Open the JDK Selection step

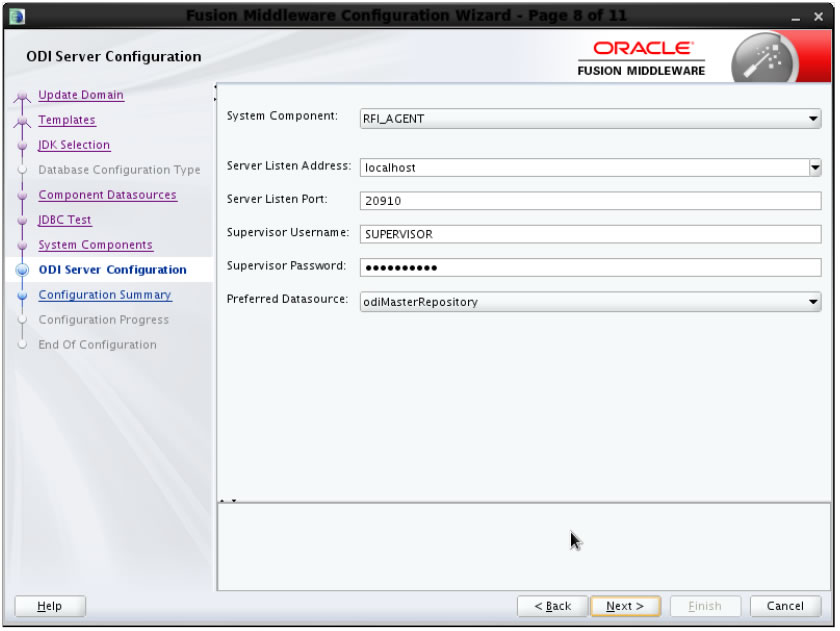(x=74, y=145)
